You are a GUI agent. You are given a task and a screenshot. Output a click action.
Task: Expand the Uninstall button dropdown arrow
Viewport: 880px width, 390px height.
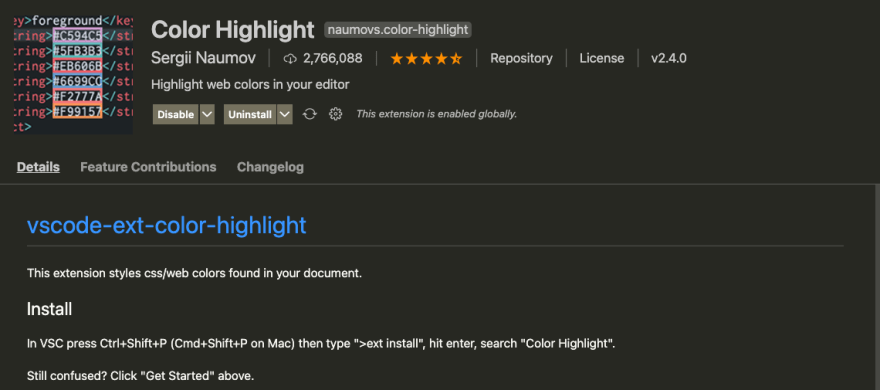pos(285,114)
